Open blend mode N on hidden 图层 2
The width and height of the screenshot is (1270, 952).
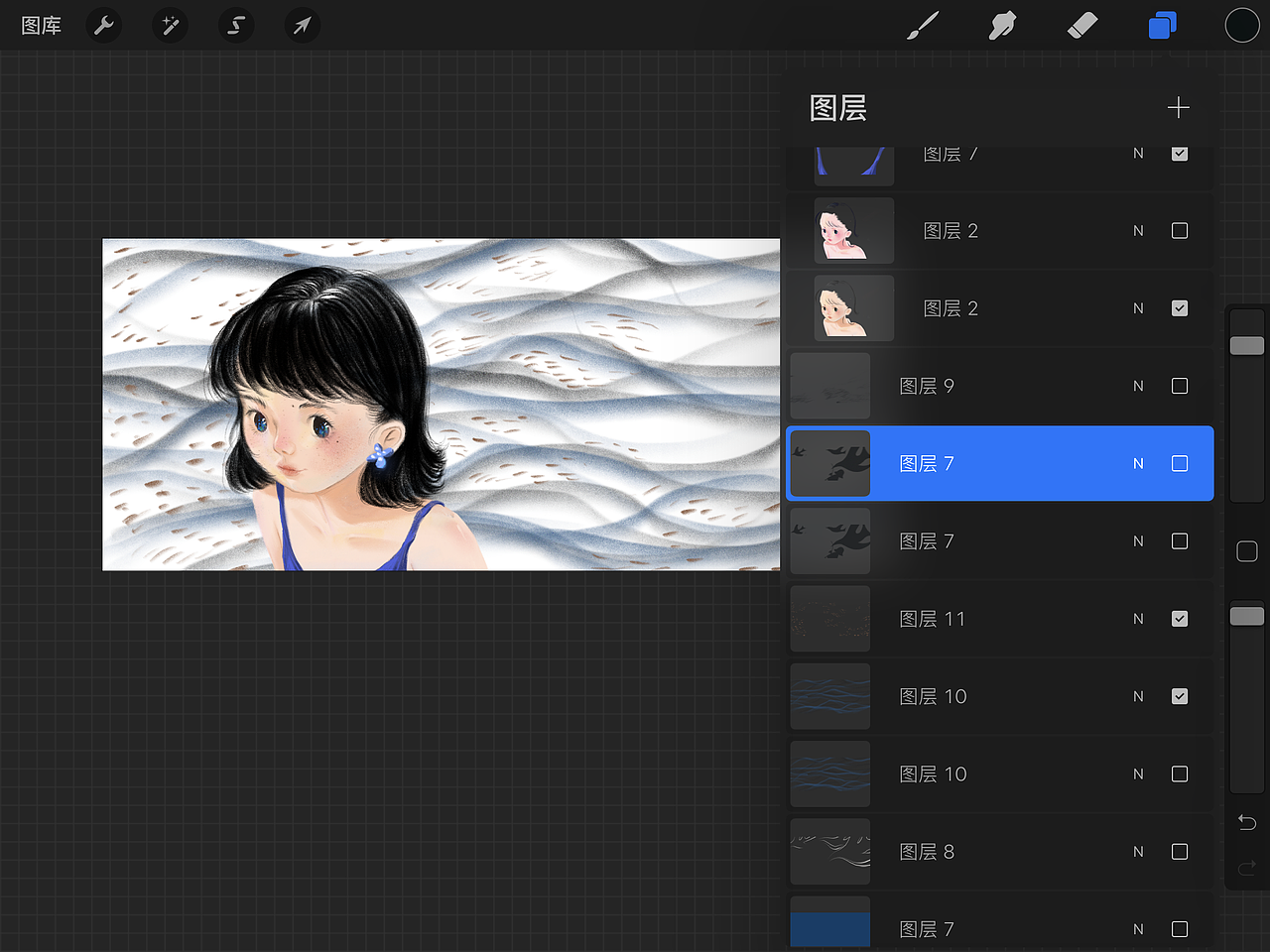(x=1138, y=231)
